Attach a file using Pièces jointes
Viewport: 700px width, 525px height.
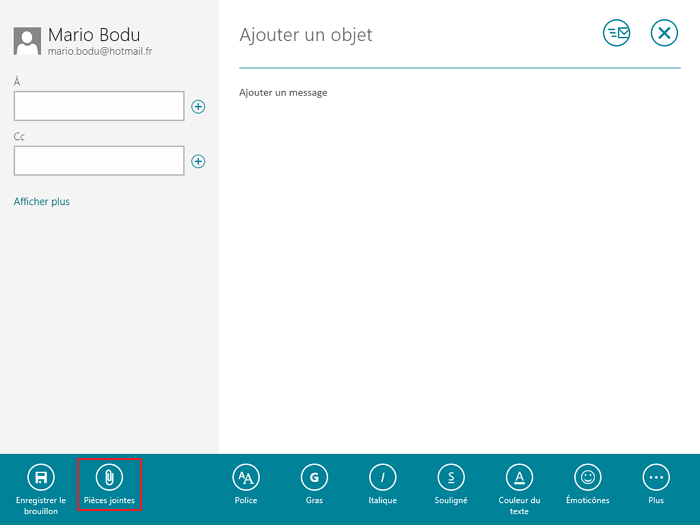[109, 484]
